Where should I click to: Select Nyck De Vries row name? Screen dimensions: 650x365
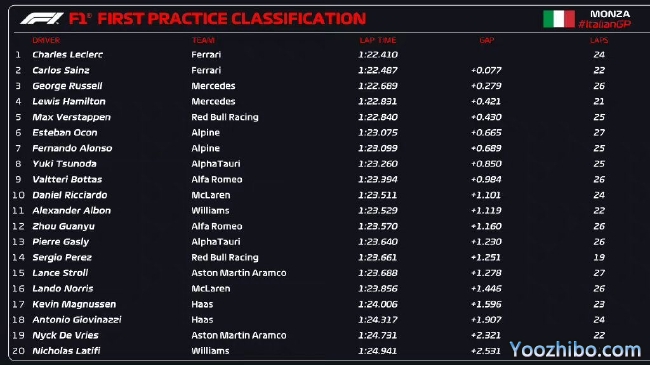65,335
